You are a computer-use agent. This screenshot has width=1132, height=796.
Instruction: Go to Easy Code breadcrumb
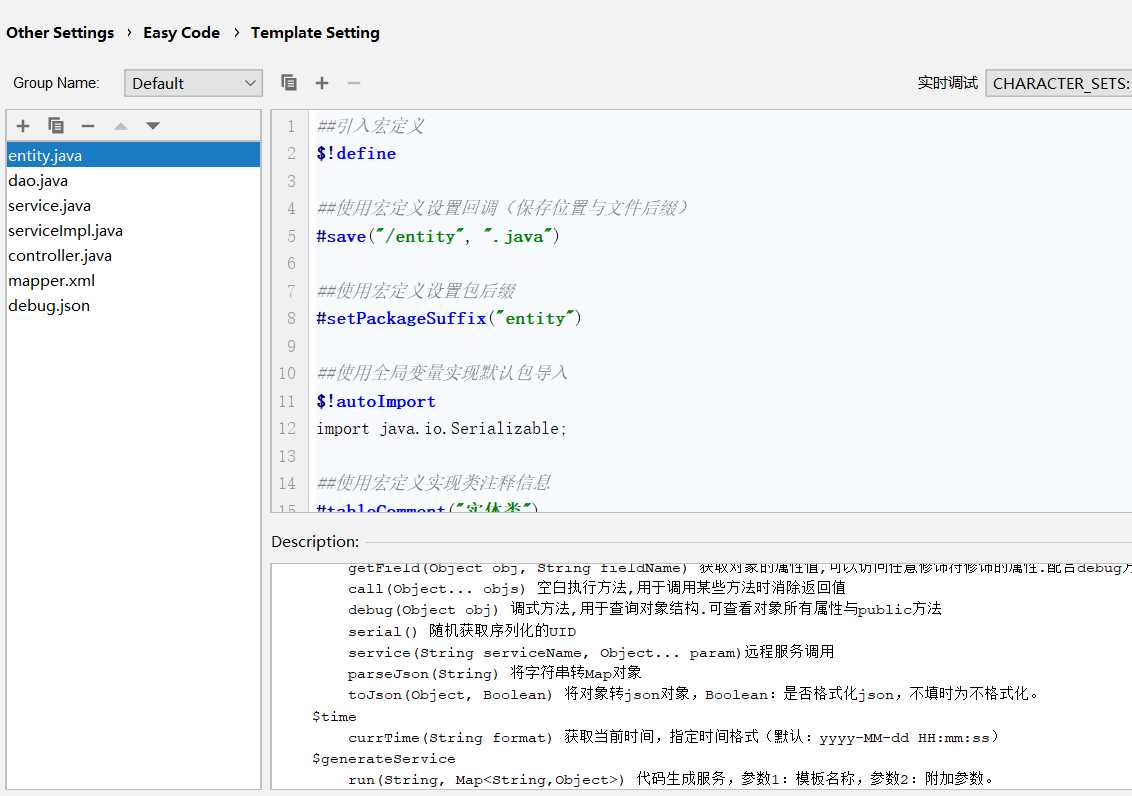pyautogui.click(x=181, y=32)
